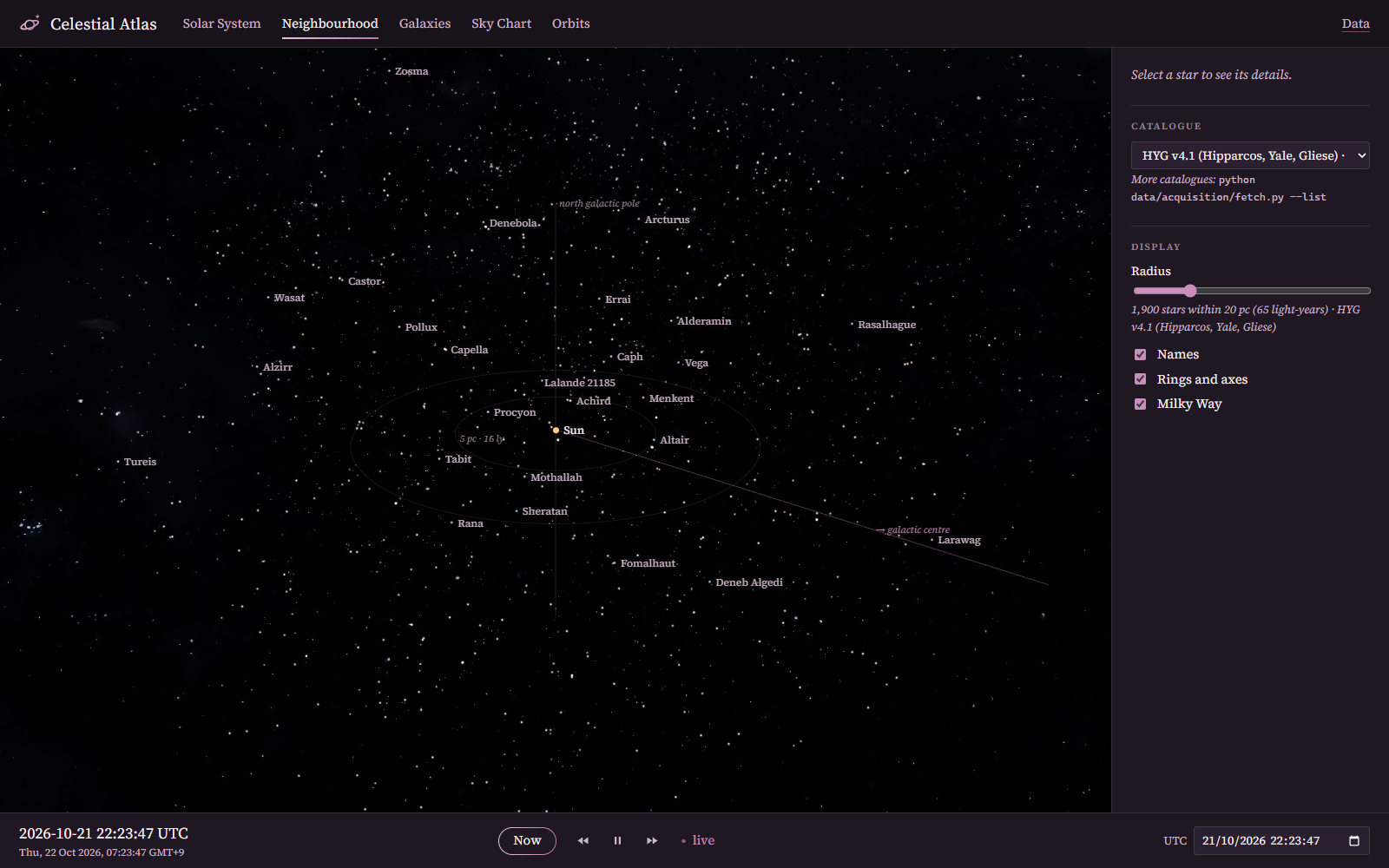This screenshot has width=1389, height=868.
Task: Select the Sun in the star map
Action: (x=556, y=431)
